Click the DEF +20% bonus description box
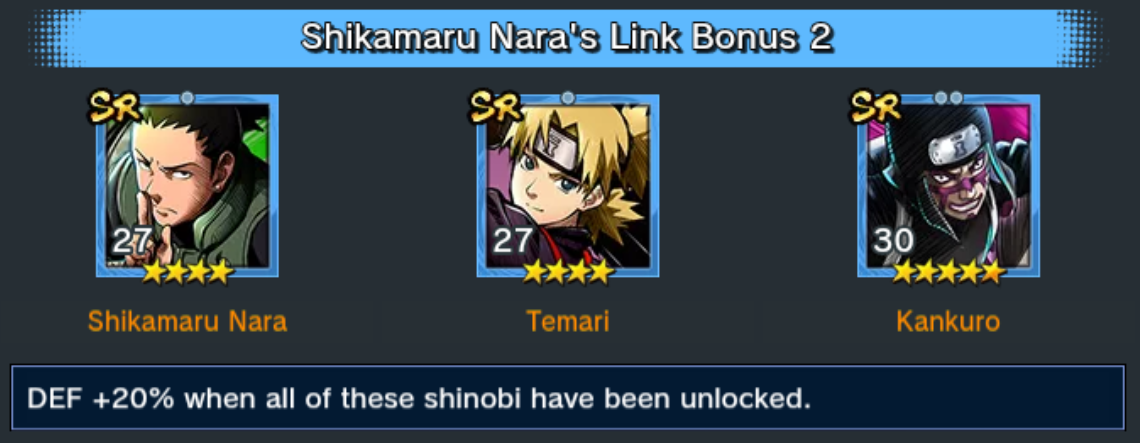The width and height of the screenshot is (1140, 443). (x=568, y=398)
